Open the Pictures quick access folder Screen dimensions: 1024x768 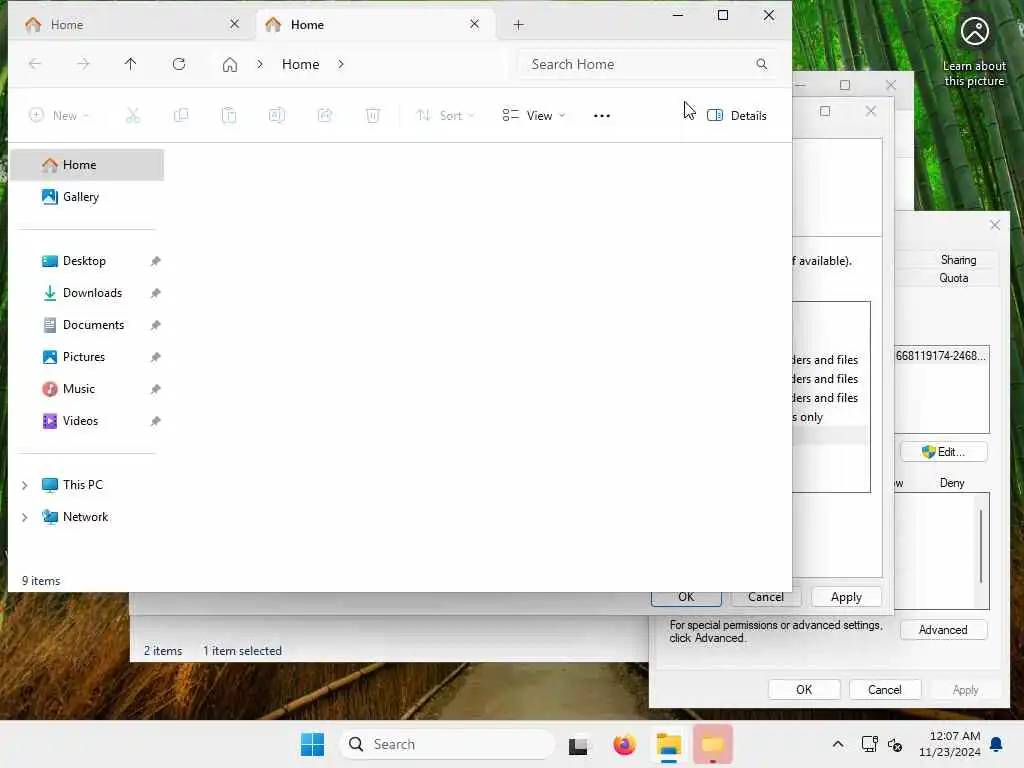pos(84,357)
